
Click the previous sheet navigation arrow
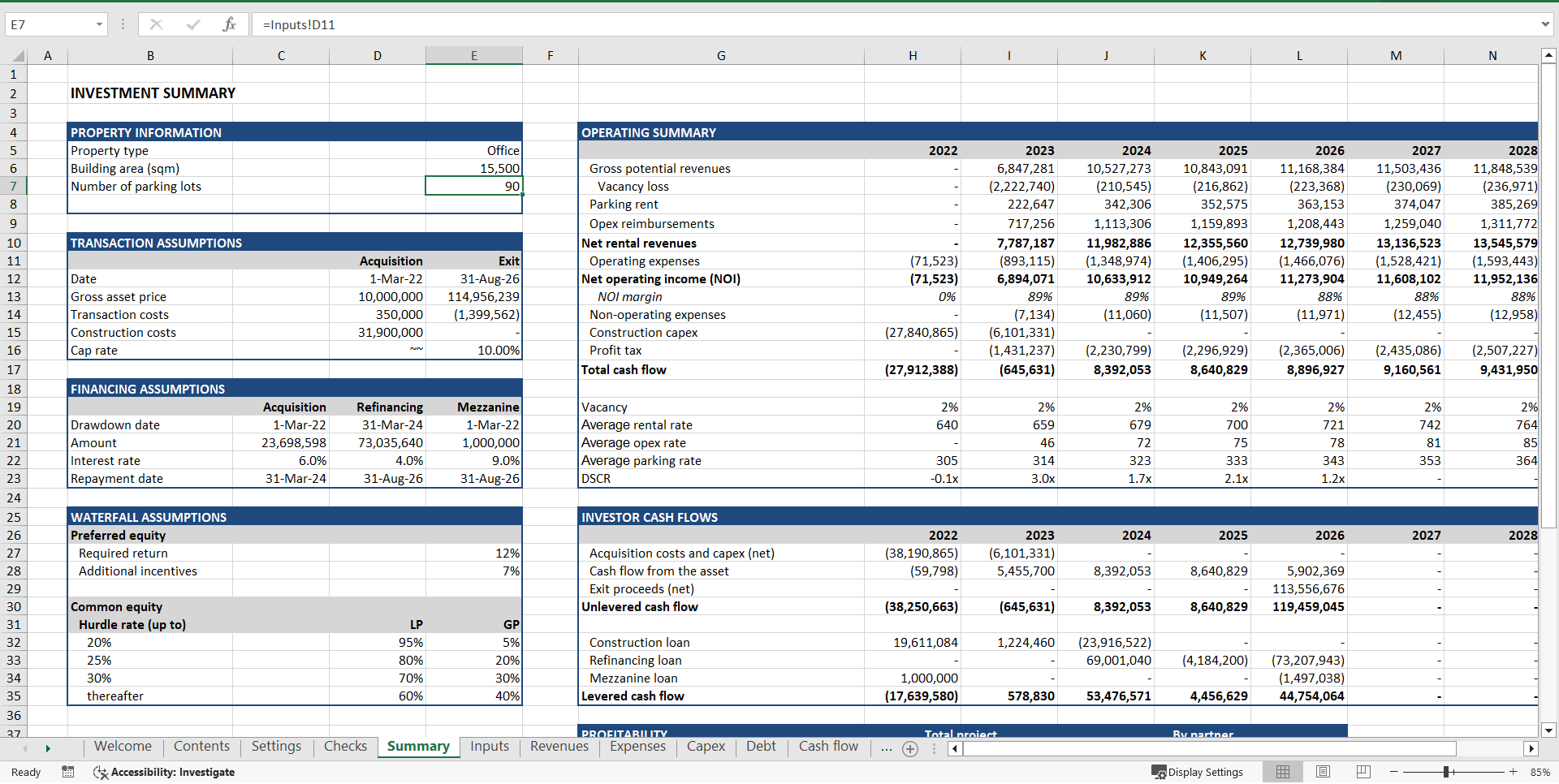25,748
